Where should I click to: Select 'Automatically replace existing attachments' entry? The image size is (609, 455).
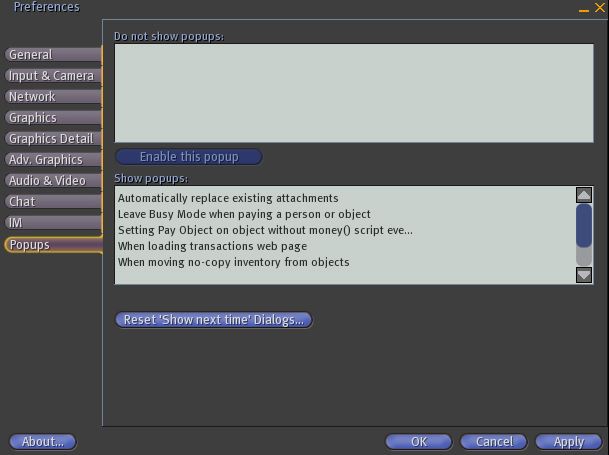(228, 198)
